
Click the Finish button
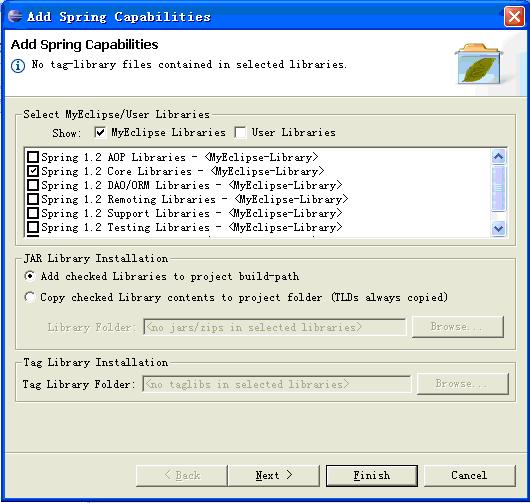tap(372, 476)
